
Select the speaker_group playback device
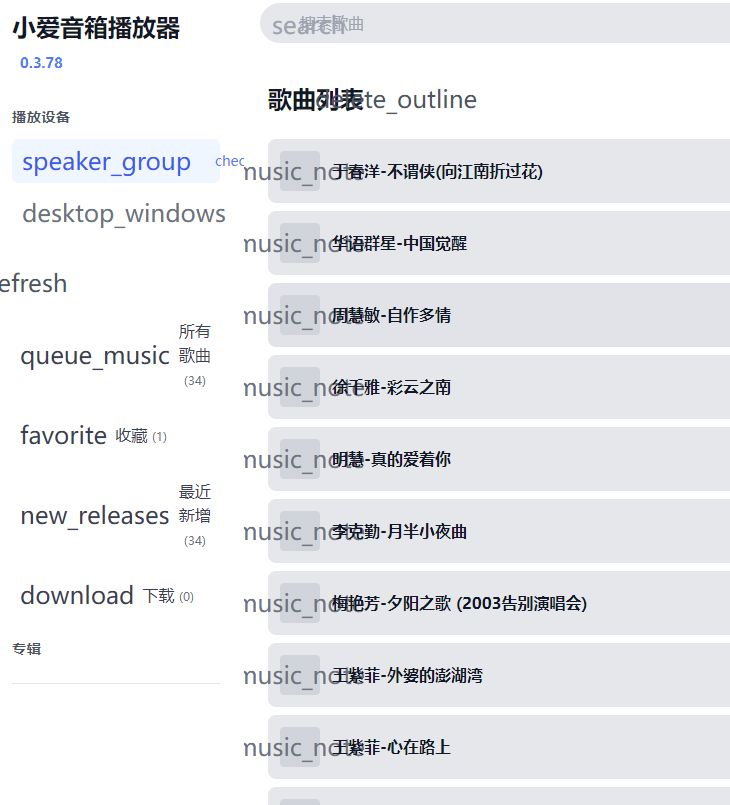coord(107,162)
